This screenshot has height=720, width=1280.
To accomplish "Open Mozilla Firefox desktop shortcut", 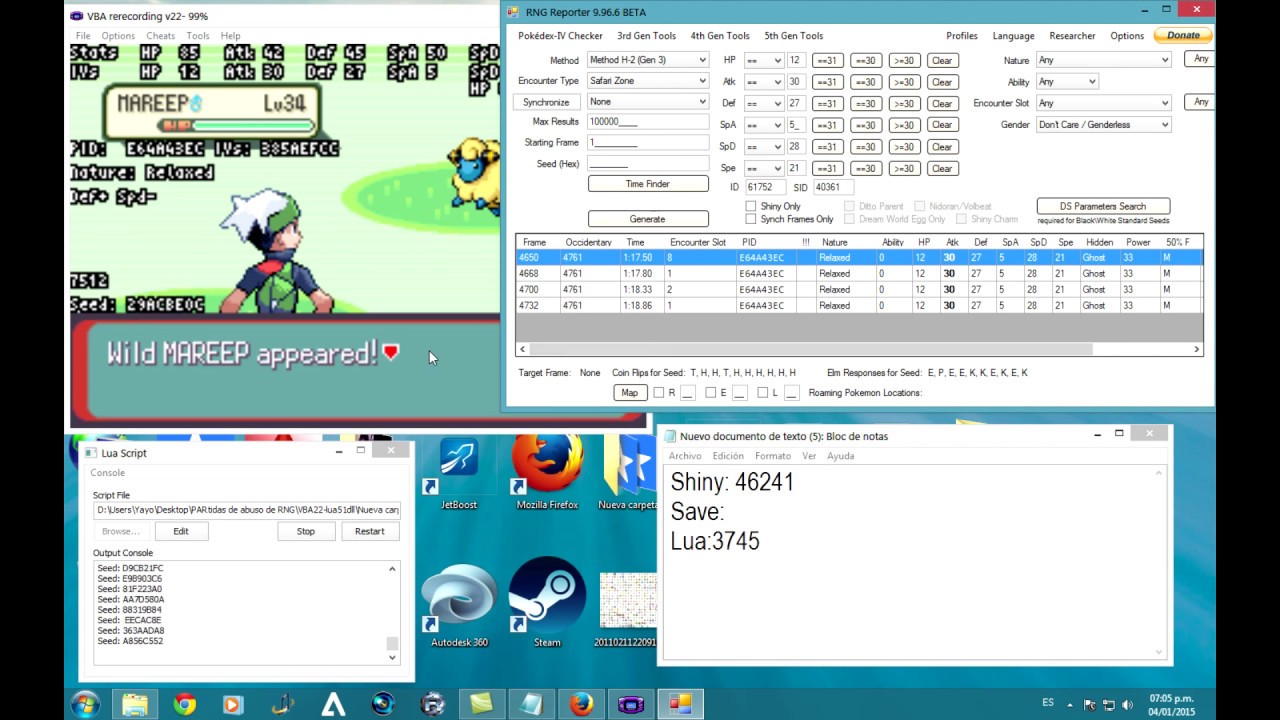I will click(547, 474).
